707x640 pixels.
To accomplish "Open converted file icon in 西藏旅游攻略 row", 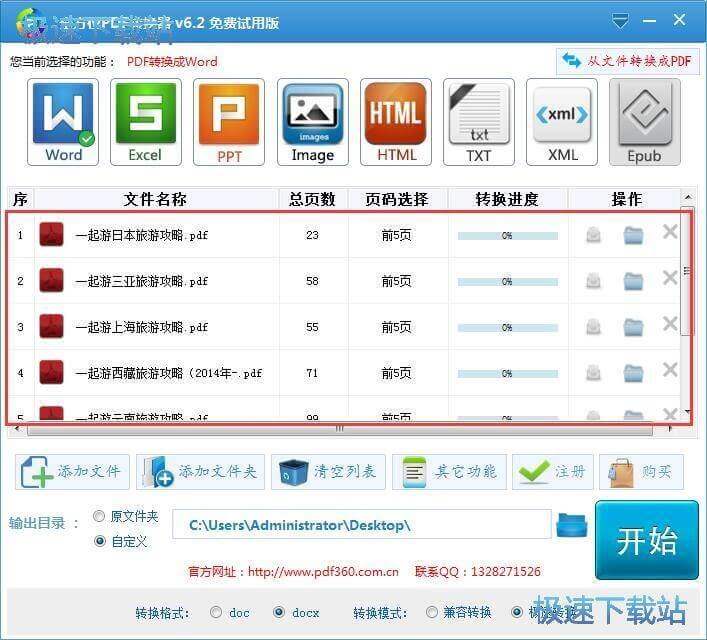I will tap(593, 373).
